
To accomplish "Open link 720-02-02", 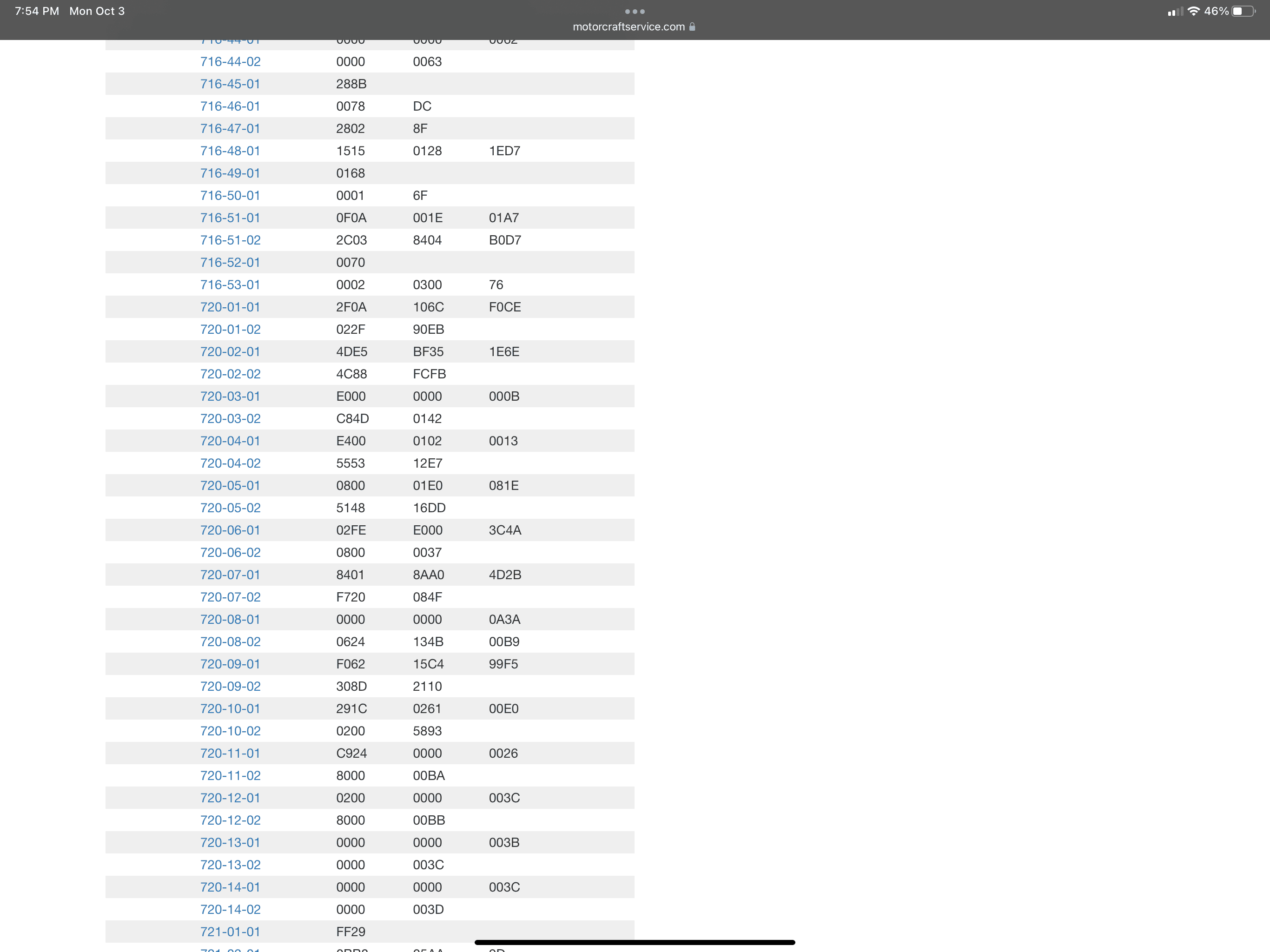I will coord(230,374).
